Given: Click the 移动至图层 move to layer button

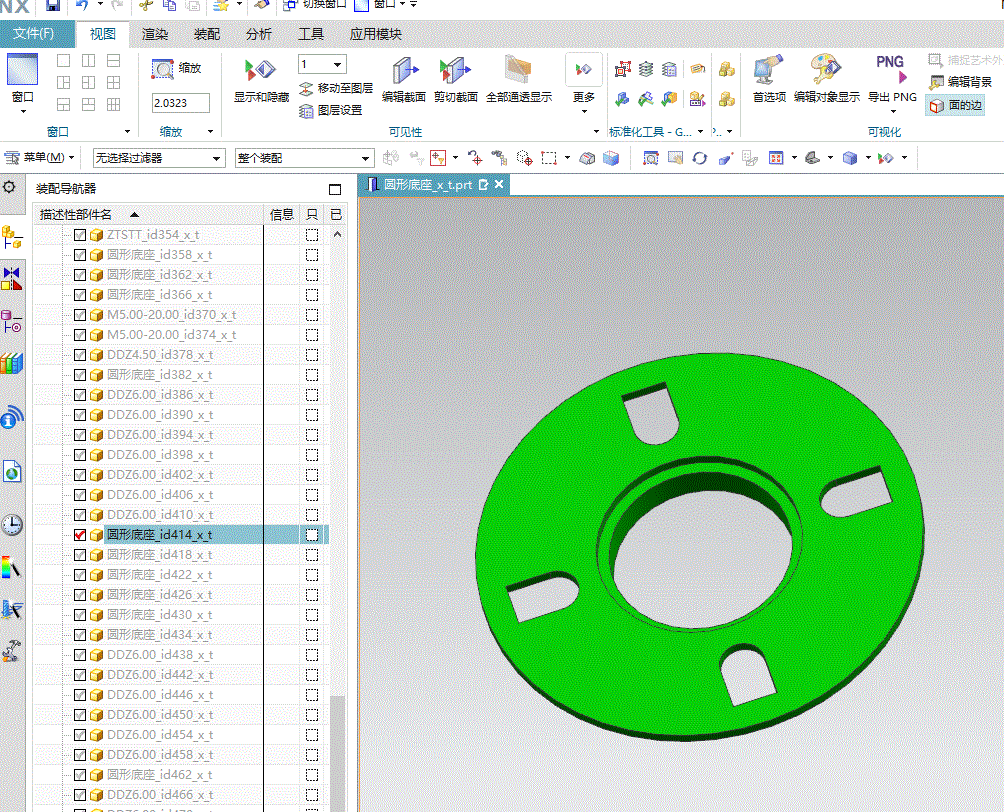Looking at the screenshot, I should coord(336,88).
